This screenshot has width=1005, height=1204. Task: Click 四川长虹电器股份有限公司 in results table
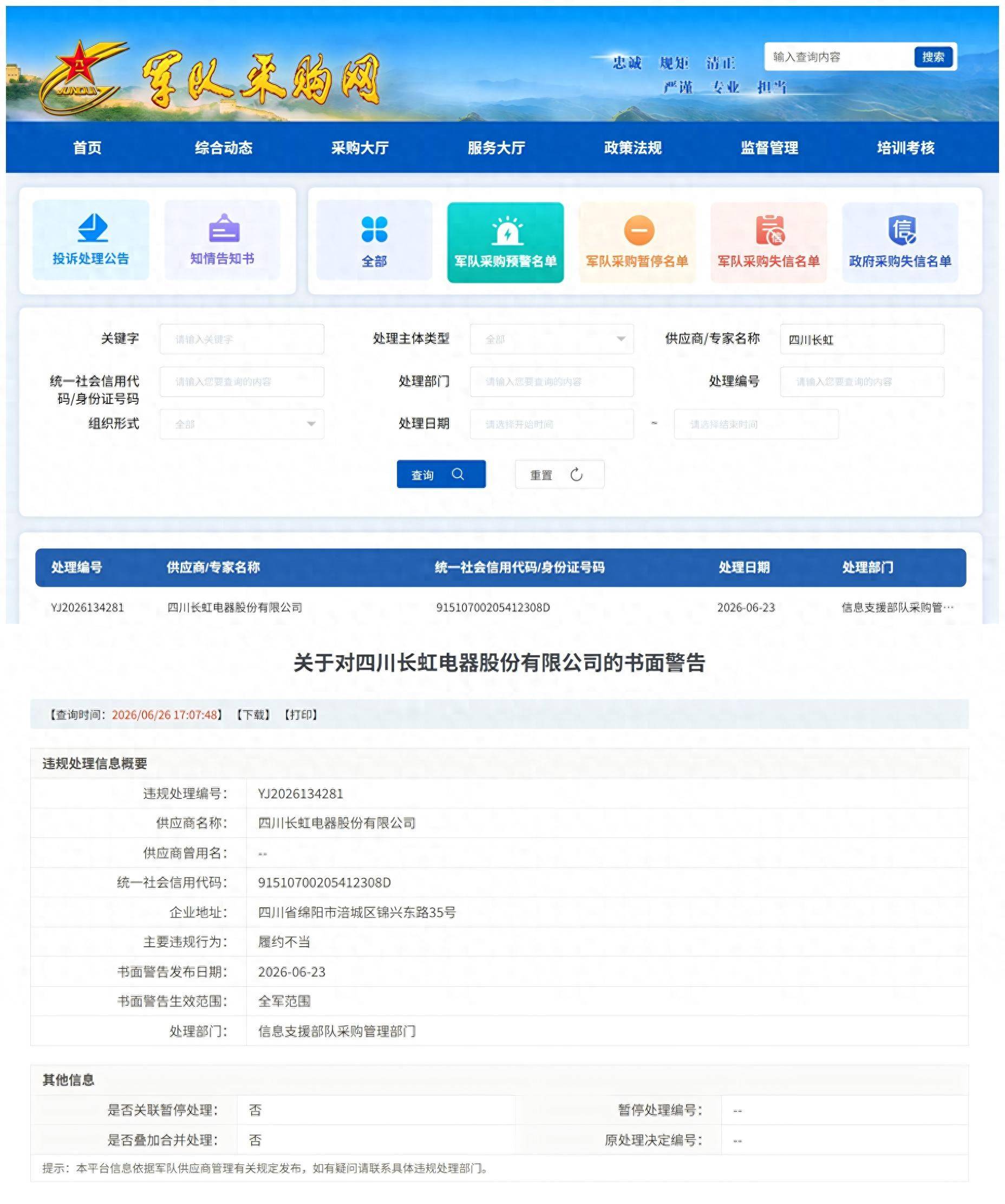(234, 608)
